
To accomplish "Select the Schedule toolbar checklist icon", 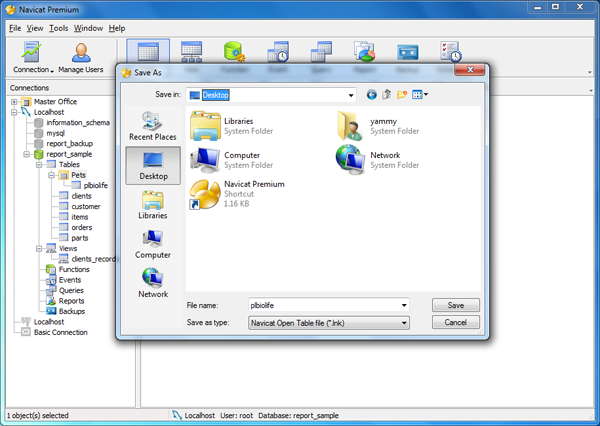I will pos(450,51).
